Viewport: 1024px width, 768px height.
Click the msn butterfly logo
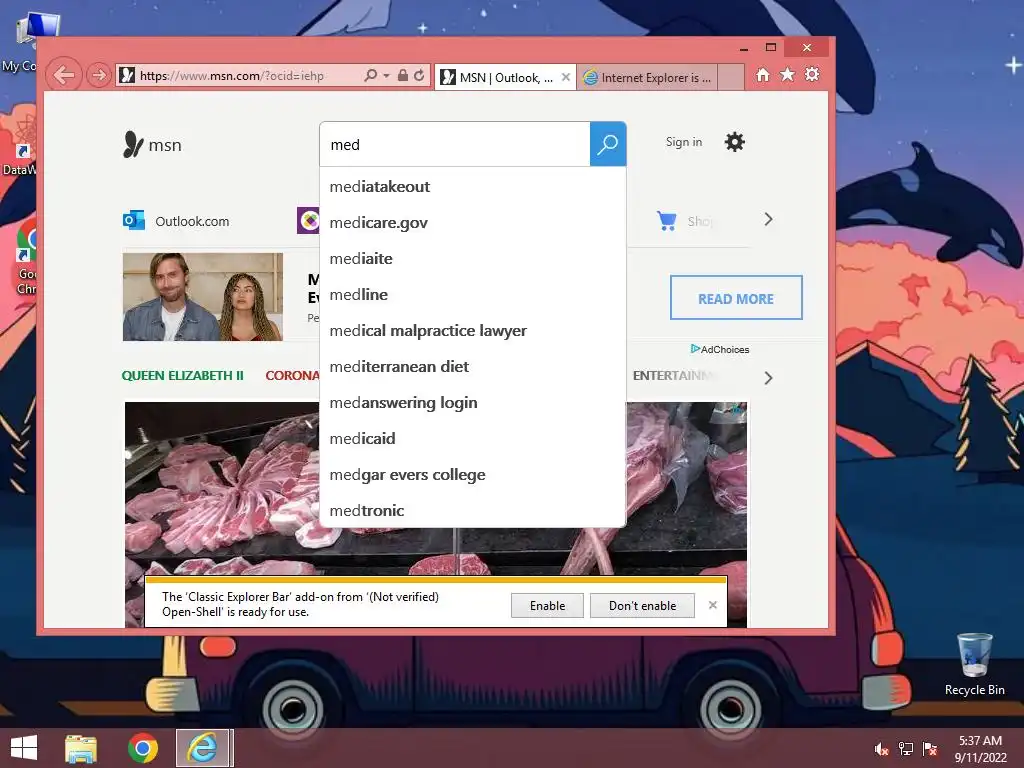point(152,144)
